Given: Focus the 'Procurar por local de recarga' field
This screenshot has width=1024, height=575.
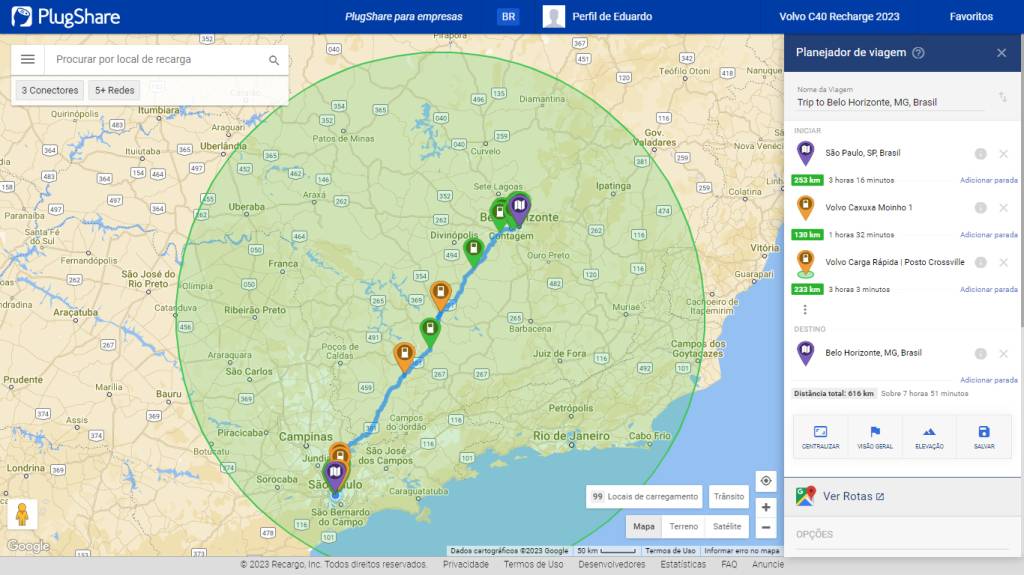Looking at the screenshot, I should click(157, 59).
